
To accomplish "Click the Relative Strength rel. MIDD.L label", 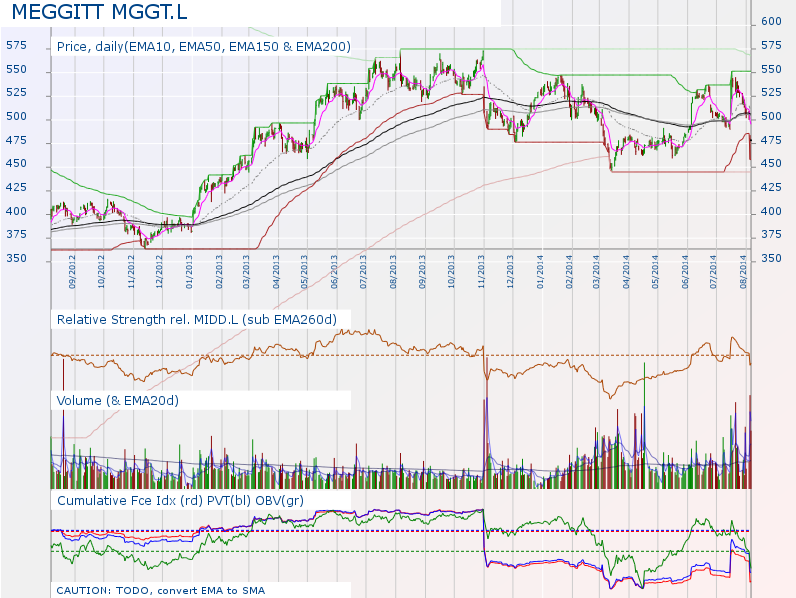I will [x=196, y=320].
